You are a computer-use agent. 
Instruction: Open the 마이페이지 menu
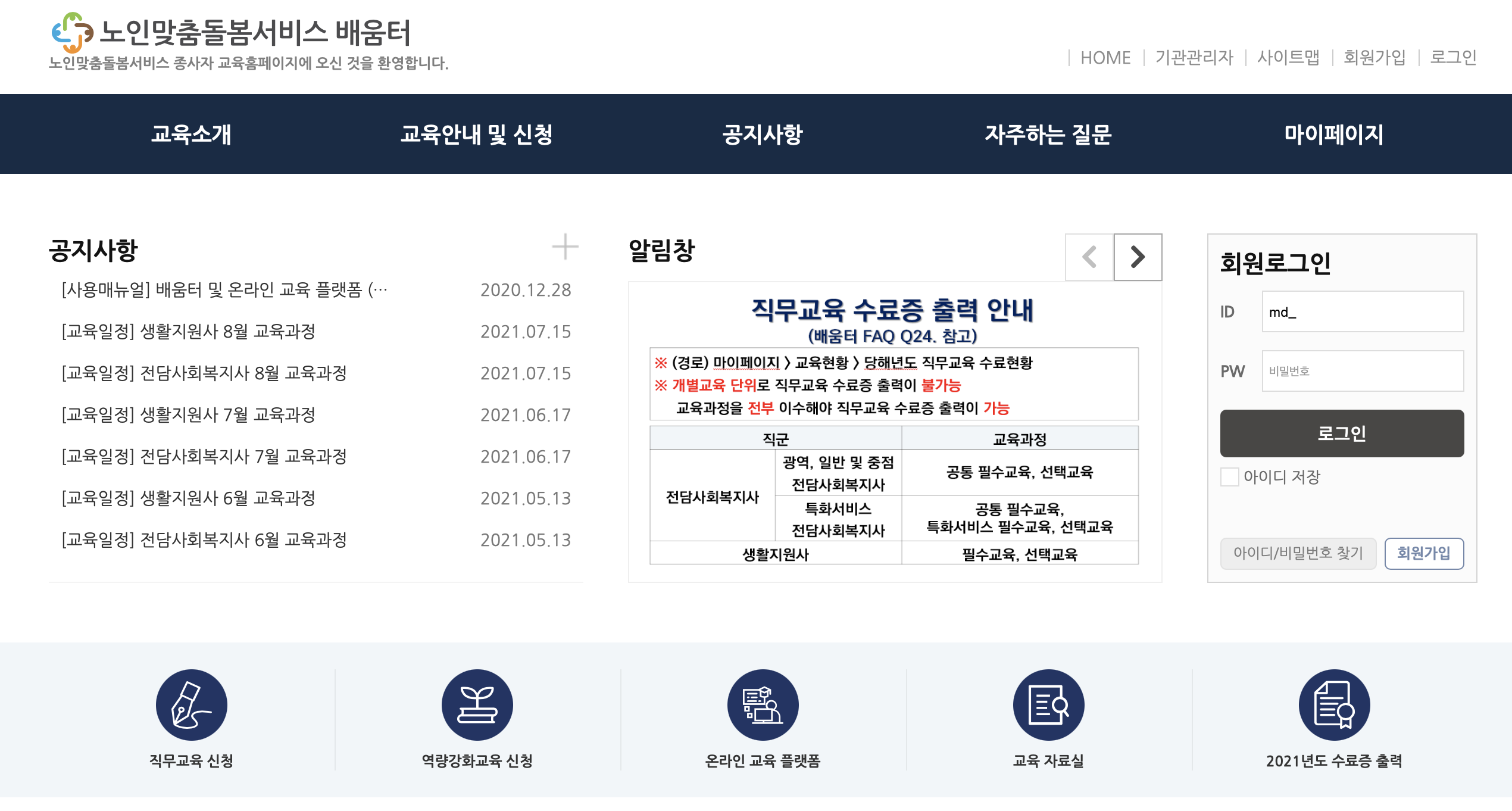(1333, 134)
